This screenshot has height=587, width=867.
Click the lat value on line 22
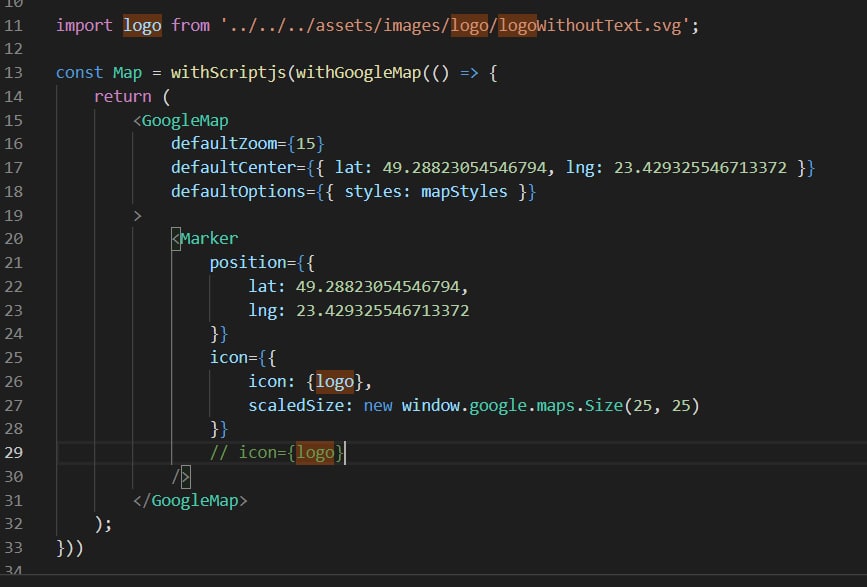tap(378, 287)
